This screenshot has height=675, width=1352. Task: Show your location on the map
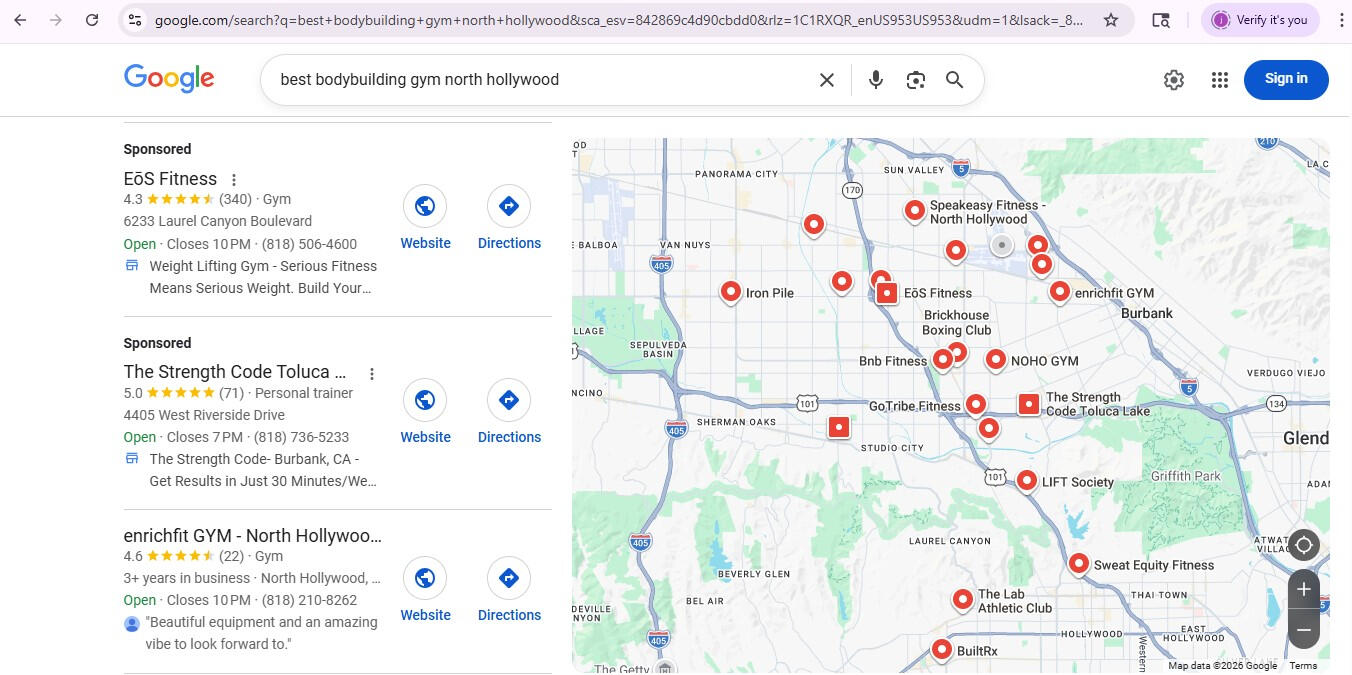pos(1303,545)
